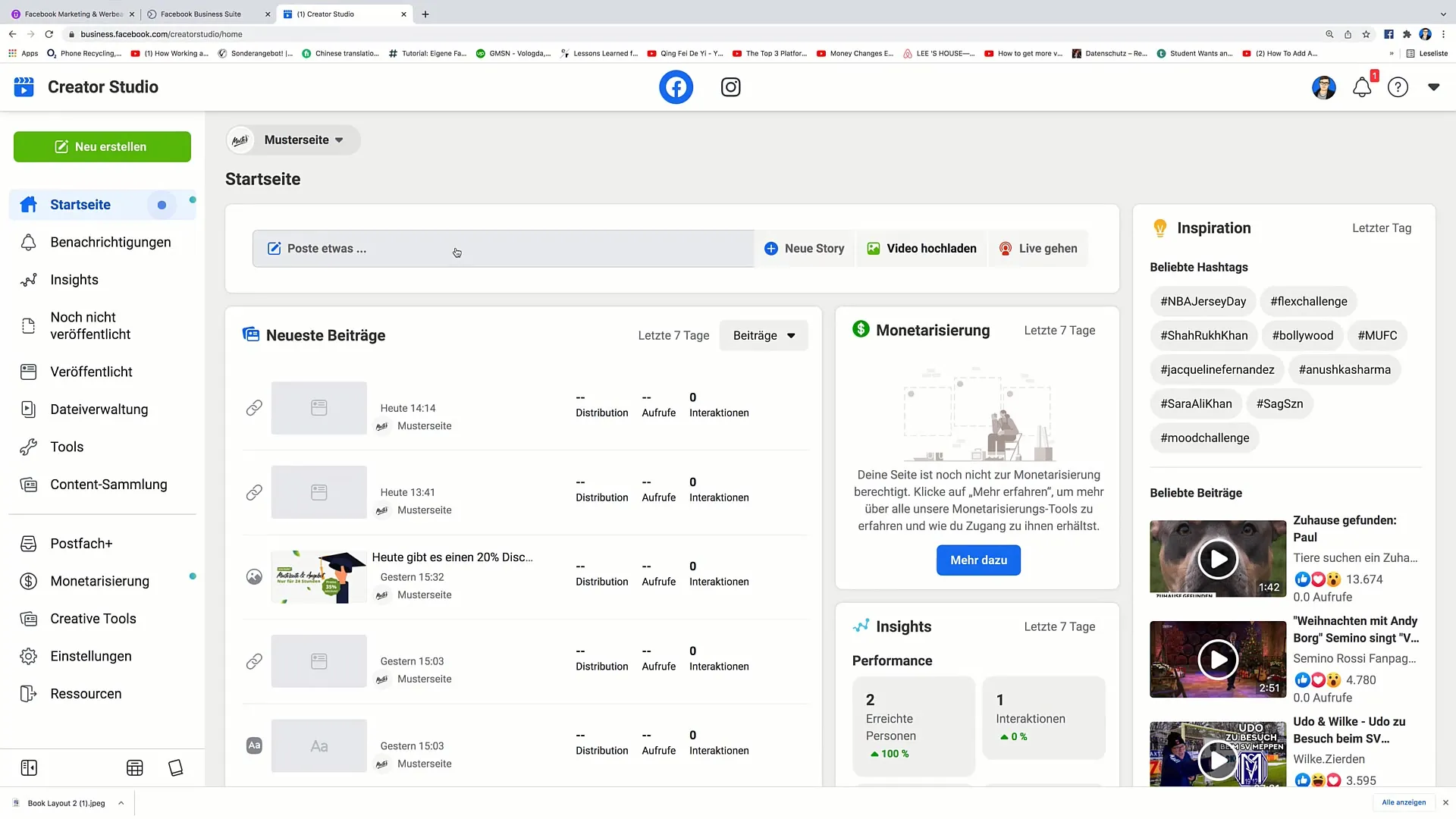Screen dimensions: 1456x819
Task: Click the Live gehen camera icon
Action: pyautogui.click(x=1006, y=249)
